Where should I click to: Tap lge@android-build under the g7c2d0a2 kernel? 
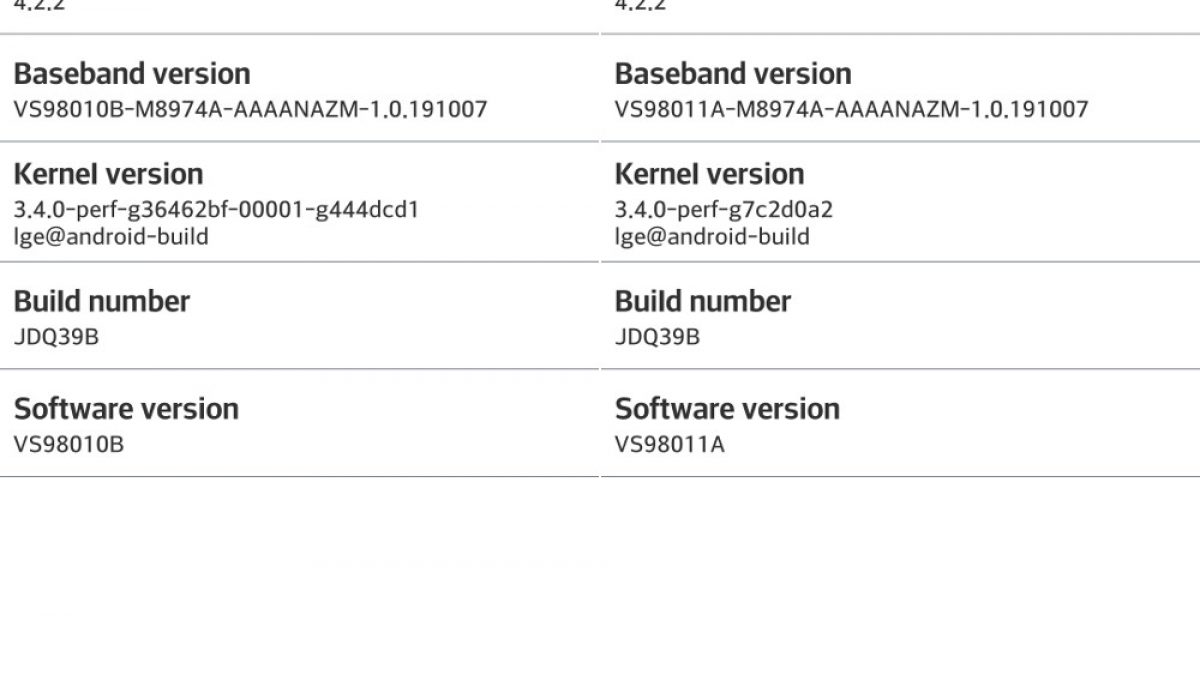[712, 237]
